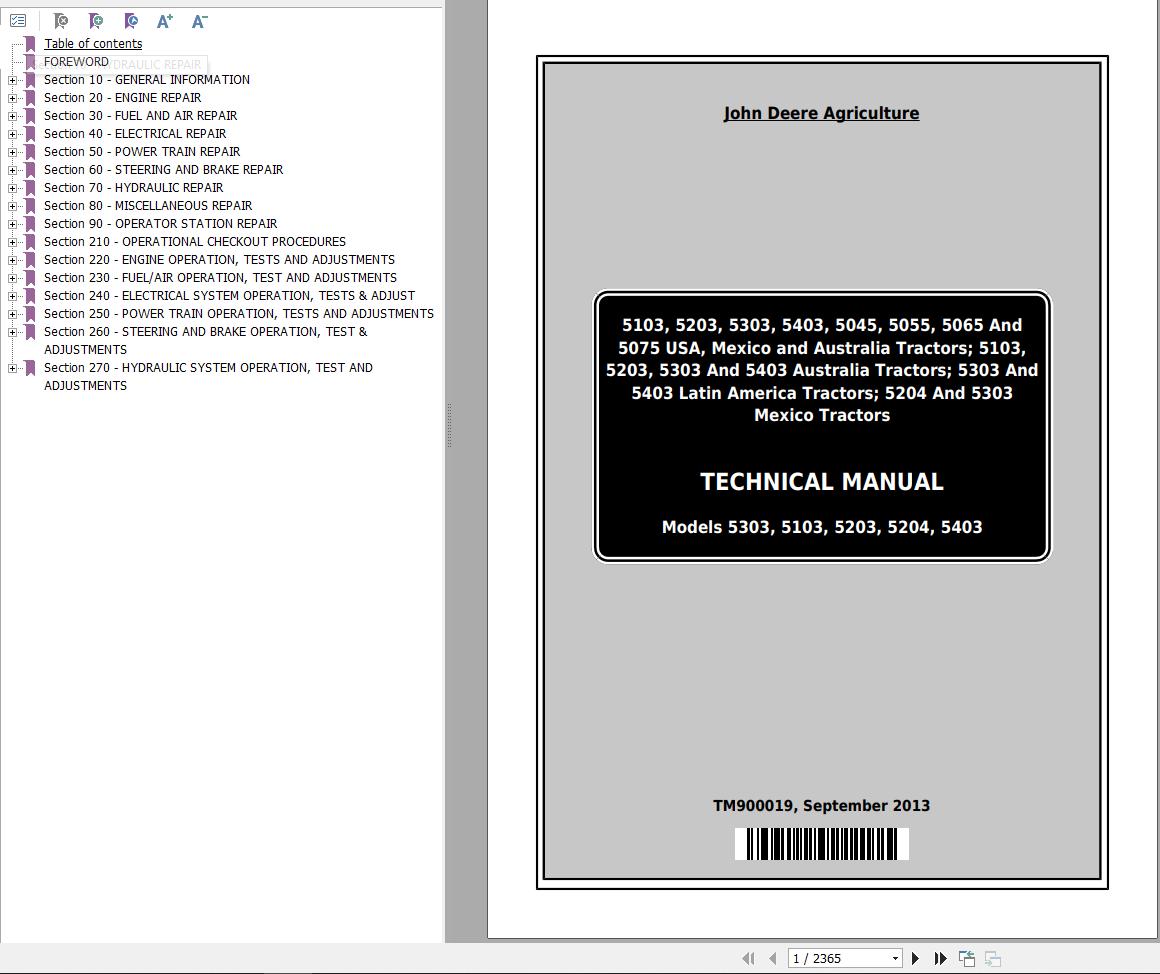
Task: Open the page number dropdown arrow
Action: click(895, 958)
